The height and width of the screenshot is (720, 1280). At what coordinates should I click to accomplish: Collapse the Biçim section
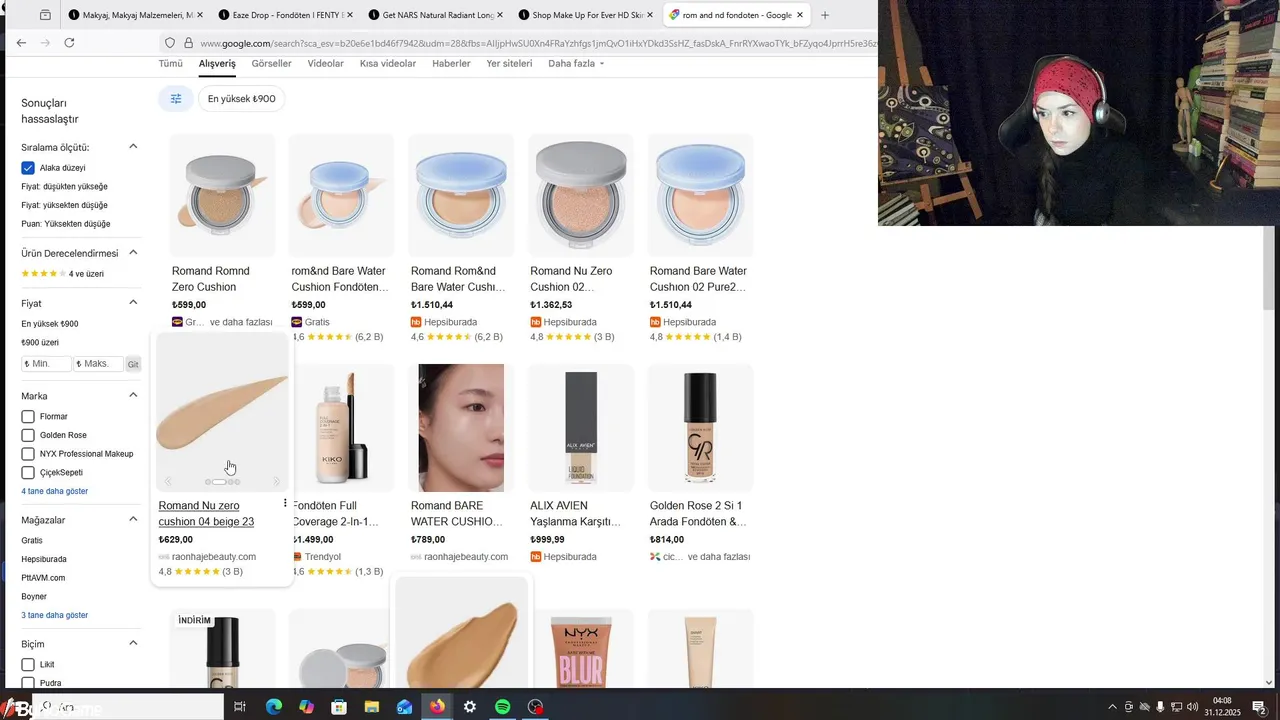pyautogui.click(x=133, y=644)
